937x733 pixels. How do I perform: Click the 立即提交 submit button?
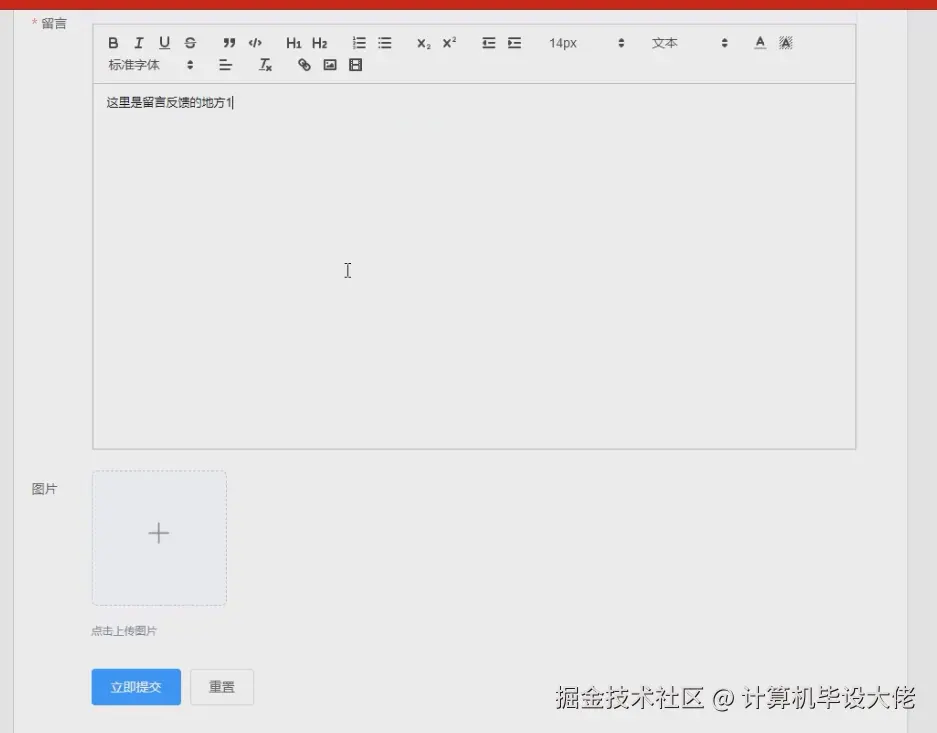135,687
